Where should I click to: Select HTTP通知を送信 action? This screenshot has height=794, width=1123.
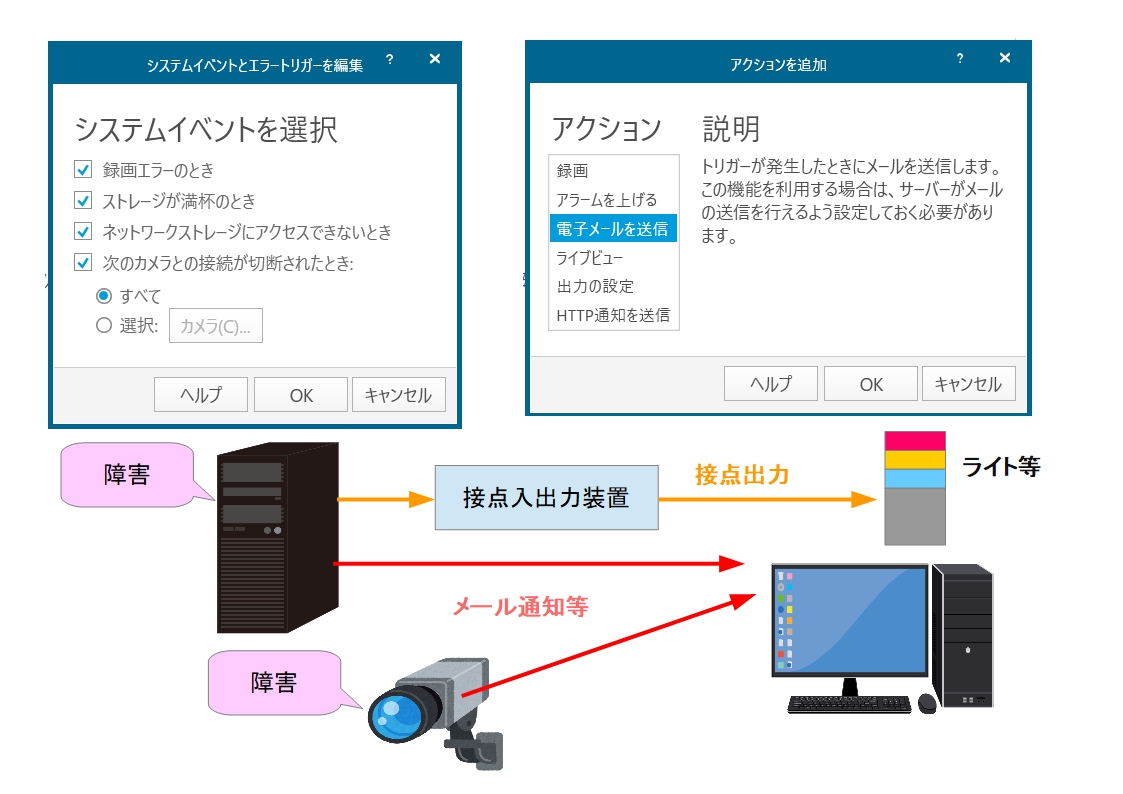[613, 315]
